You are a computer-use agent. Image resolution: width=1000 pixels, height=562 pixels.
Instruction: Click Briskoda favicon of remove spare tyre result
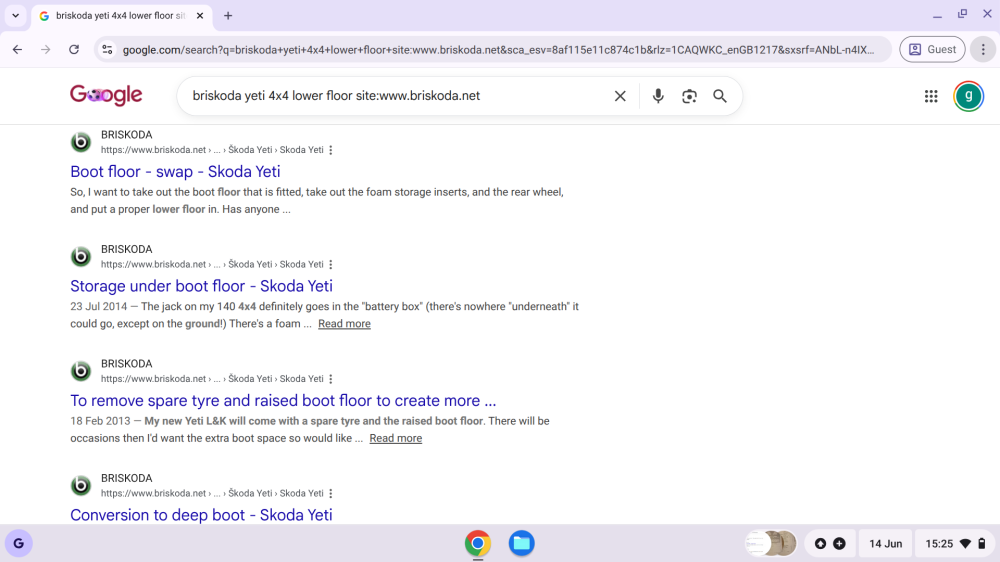[x=81, y=371]
